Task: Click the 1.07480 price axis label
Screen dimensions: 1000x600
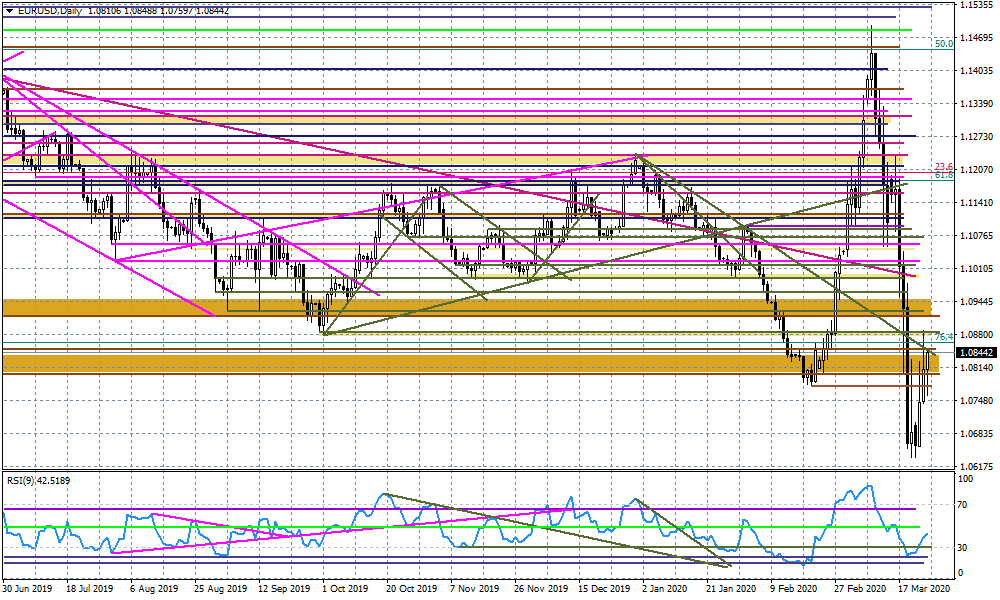Action: [x=976, y=400]
